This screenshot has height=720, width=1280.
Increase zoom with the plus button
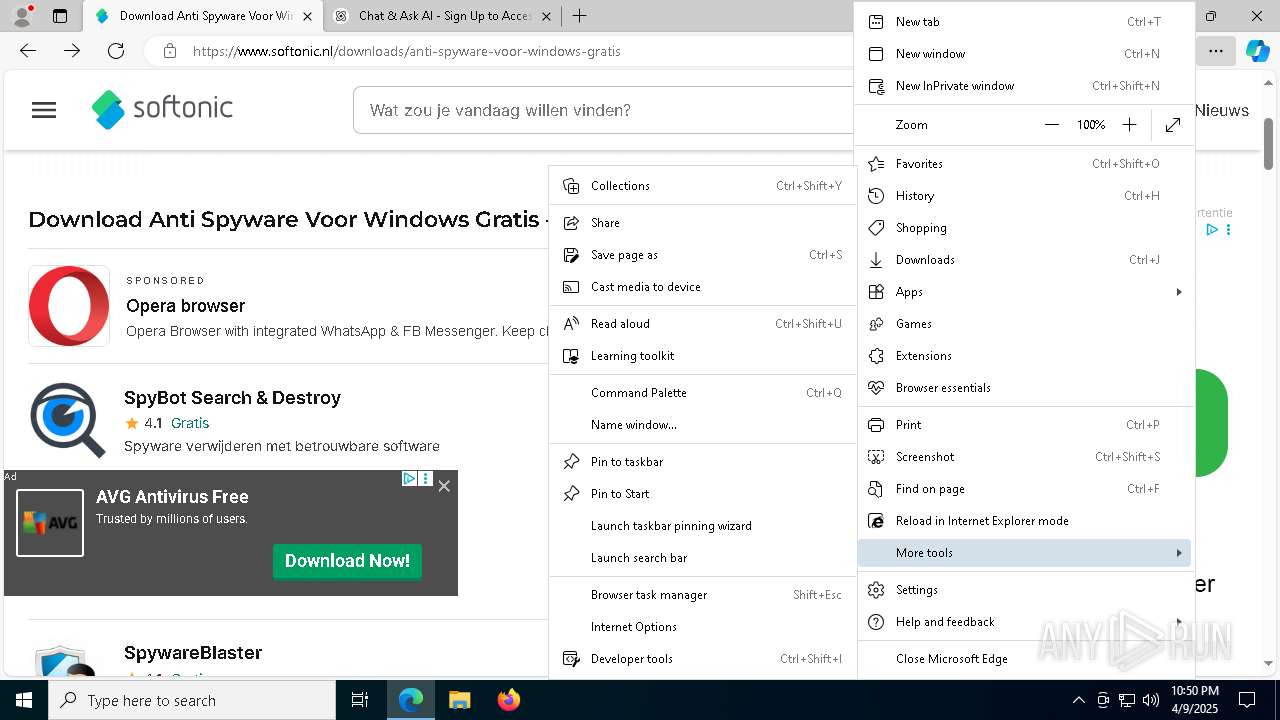point(1129,125)
